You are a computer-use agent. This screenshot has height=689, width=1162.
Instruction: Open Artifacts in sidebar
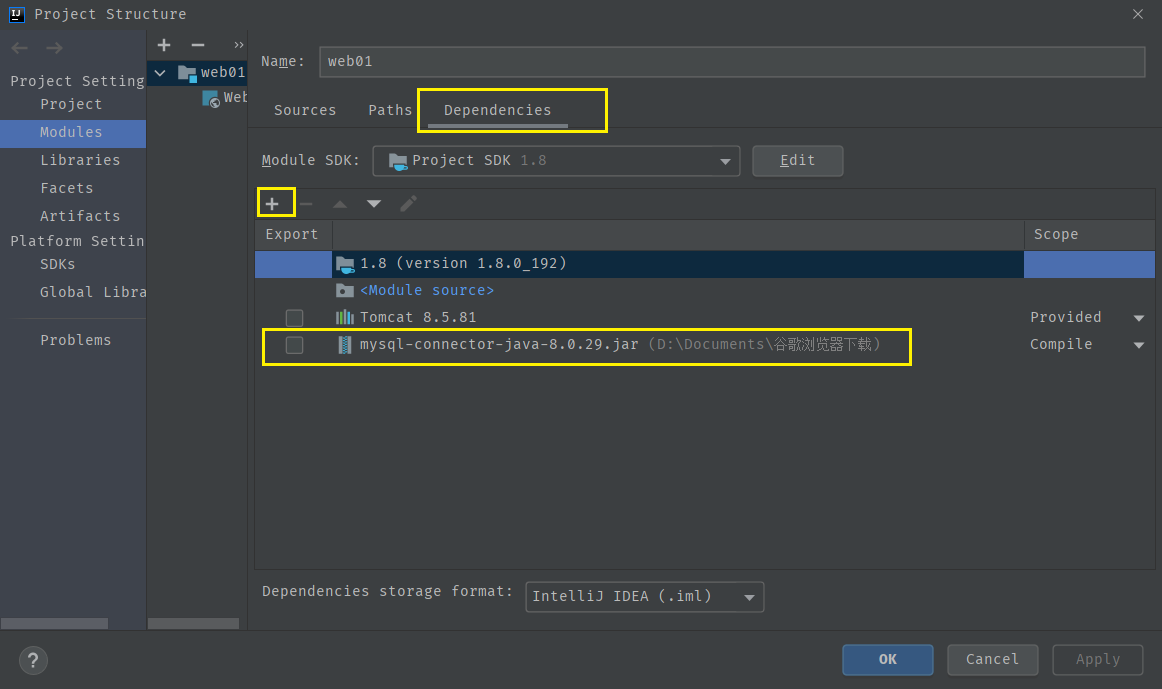(80, 216)
